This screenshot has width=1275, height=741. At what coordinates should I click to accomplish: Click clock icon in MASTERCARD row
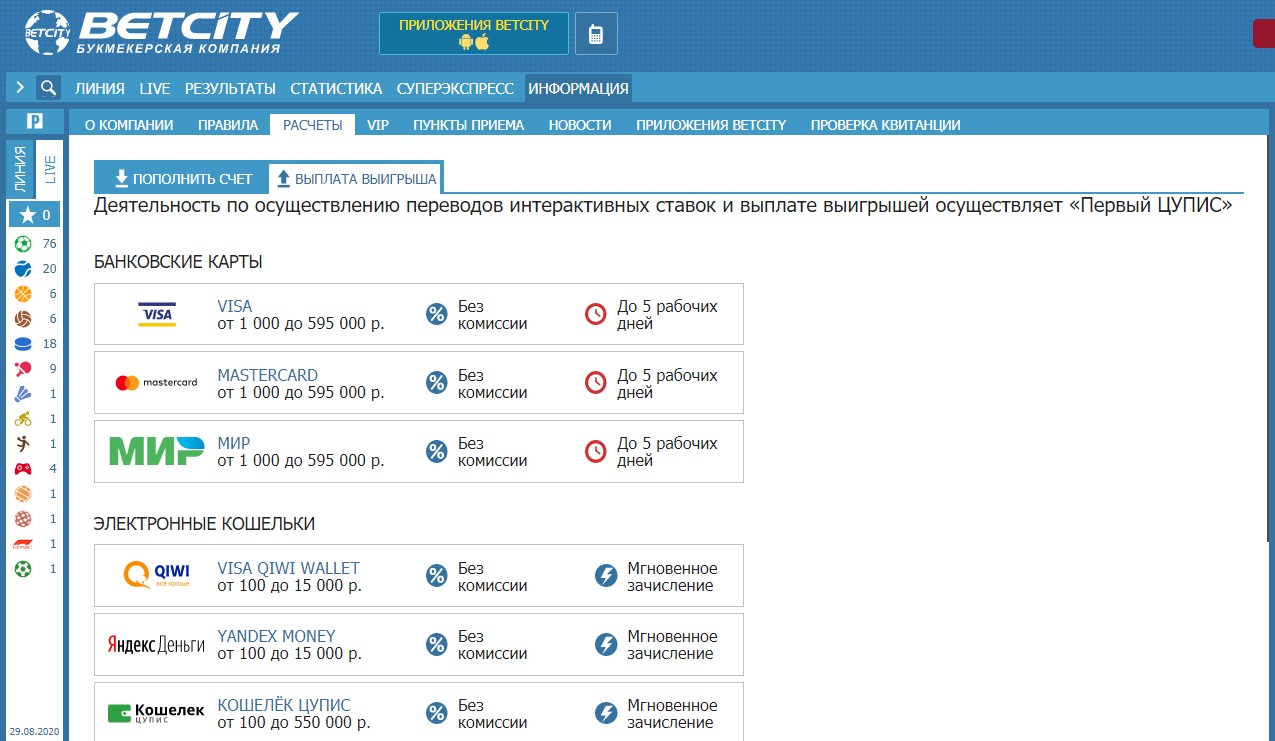pos(596,382)
